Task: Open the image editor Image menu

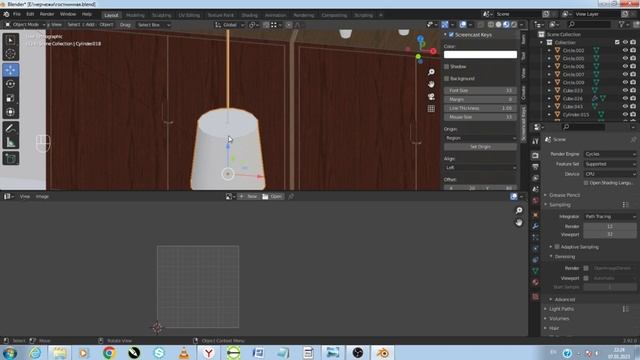Action: [x=42, y=196]
